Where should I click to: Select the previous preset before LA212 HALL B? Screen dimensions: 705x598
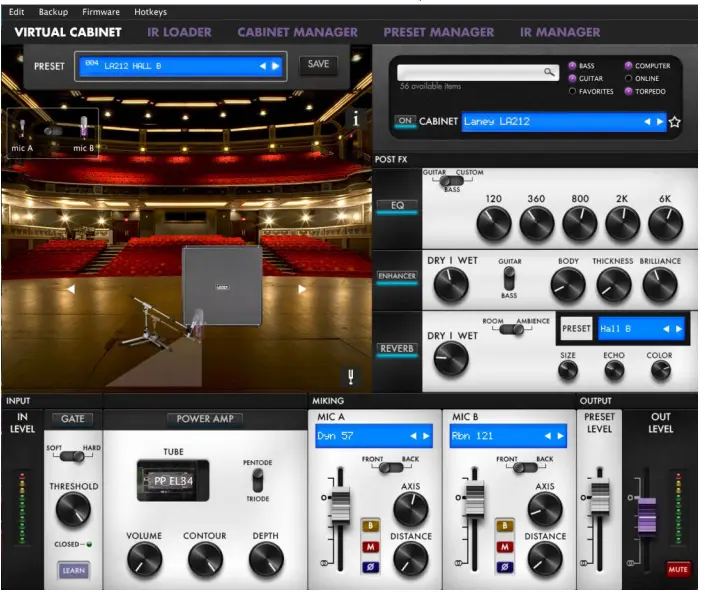tap(262, 66)
